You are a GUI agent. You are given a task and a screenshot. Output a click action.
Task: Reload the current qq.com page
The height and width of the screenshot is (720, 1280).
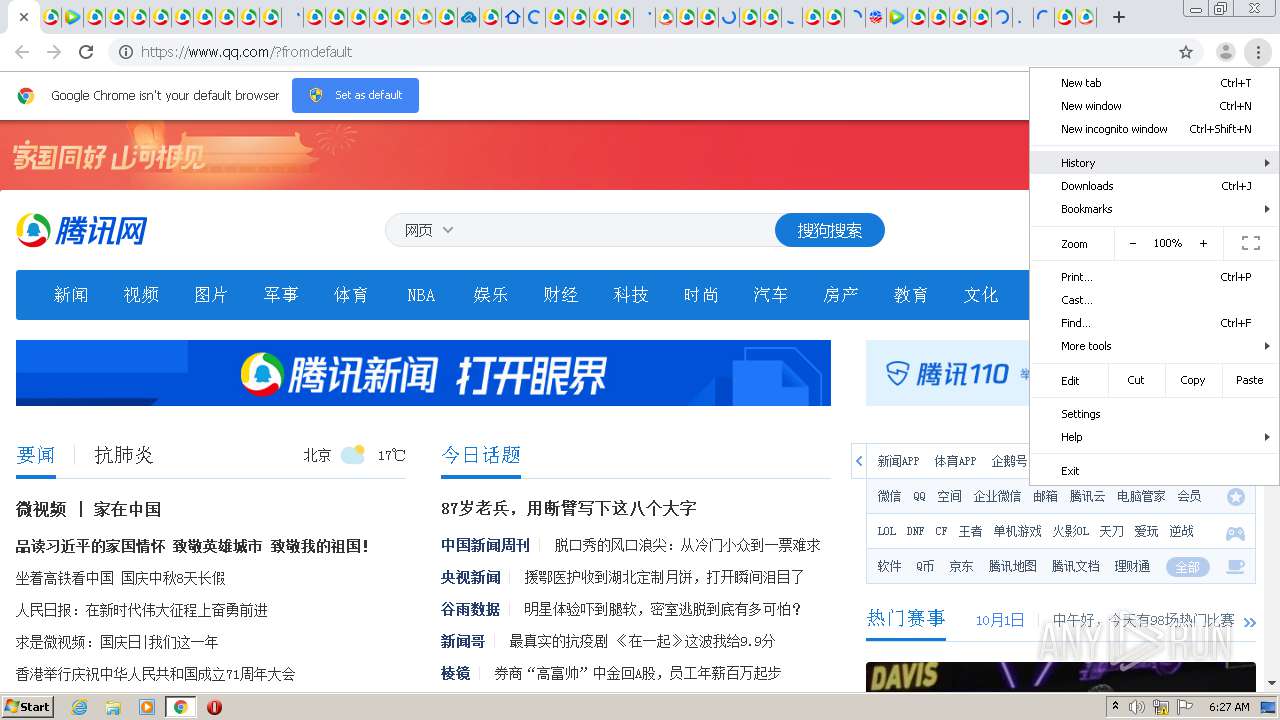coord(86,52)
